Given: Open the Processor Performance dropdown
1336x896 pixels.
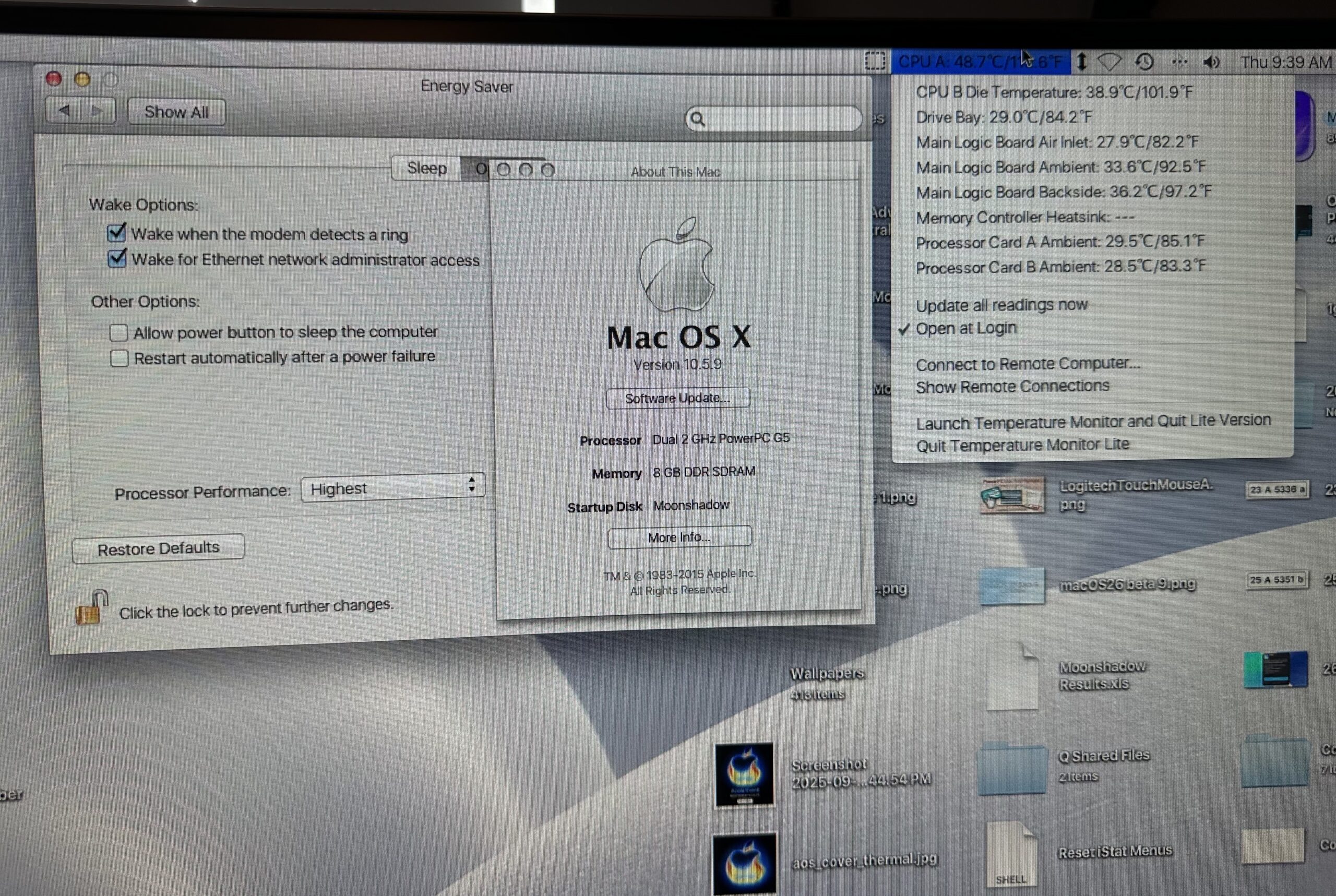Looking at the screenshot, I should click(392, 487).
